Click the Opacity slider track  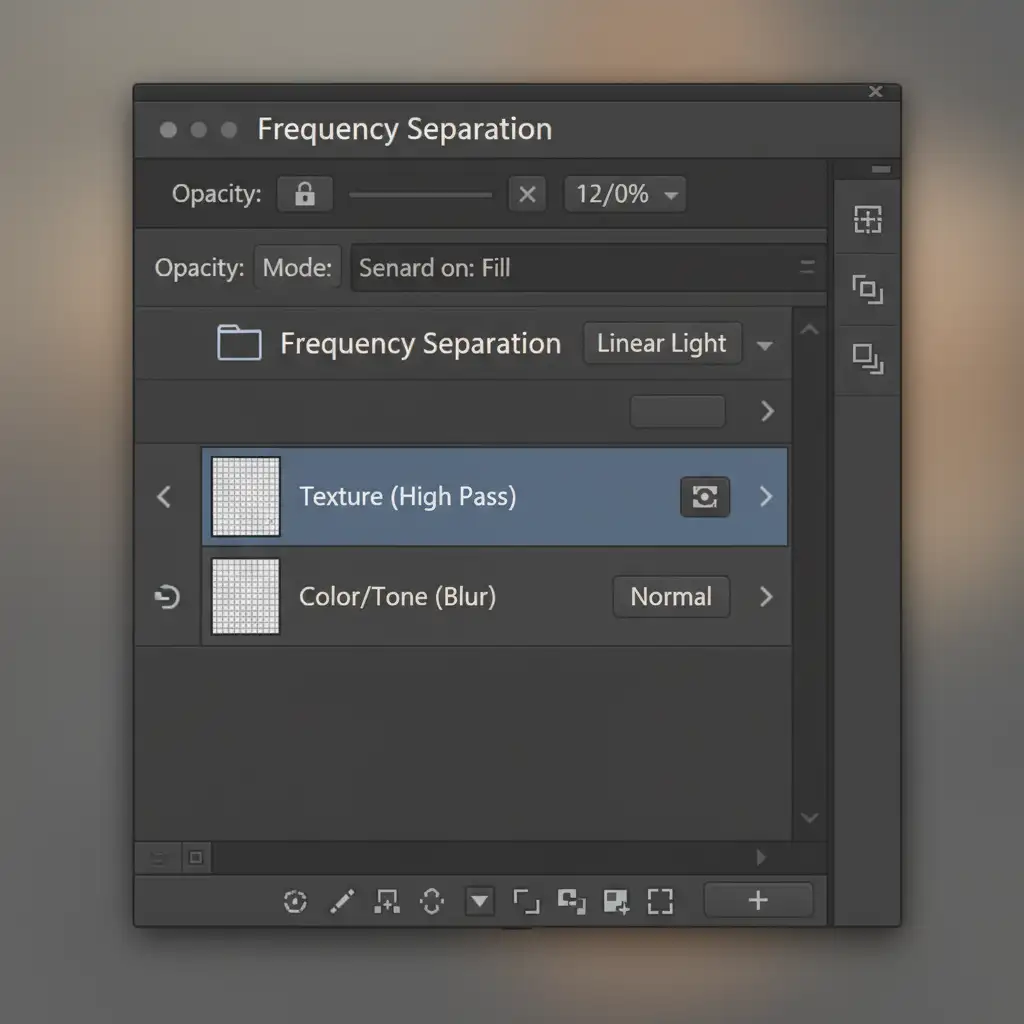(x=420, y=195)
